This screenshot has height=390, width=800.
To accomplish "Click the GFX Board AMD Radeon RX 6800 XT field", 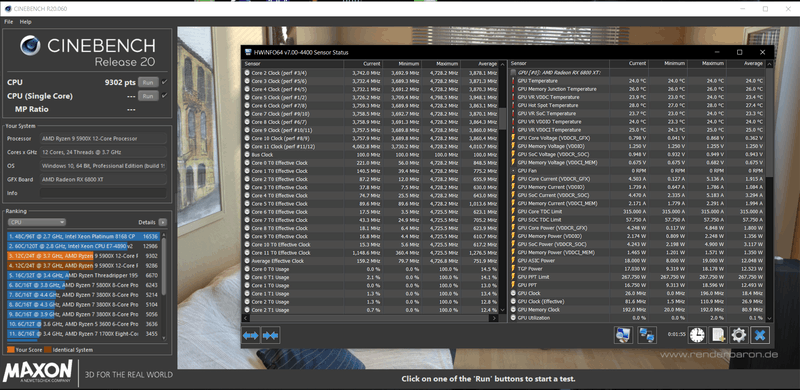I will click(x=103, y=180).
